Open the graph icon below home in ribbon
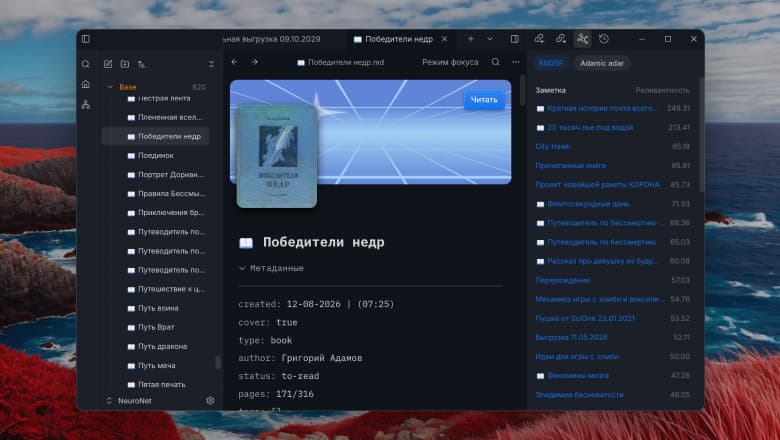Screen dimensions: 780x440 [x=86, y=105]
